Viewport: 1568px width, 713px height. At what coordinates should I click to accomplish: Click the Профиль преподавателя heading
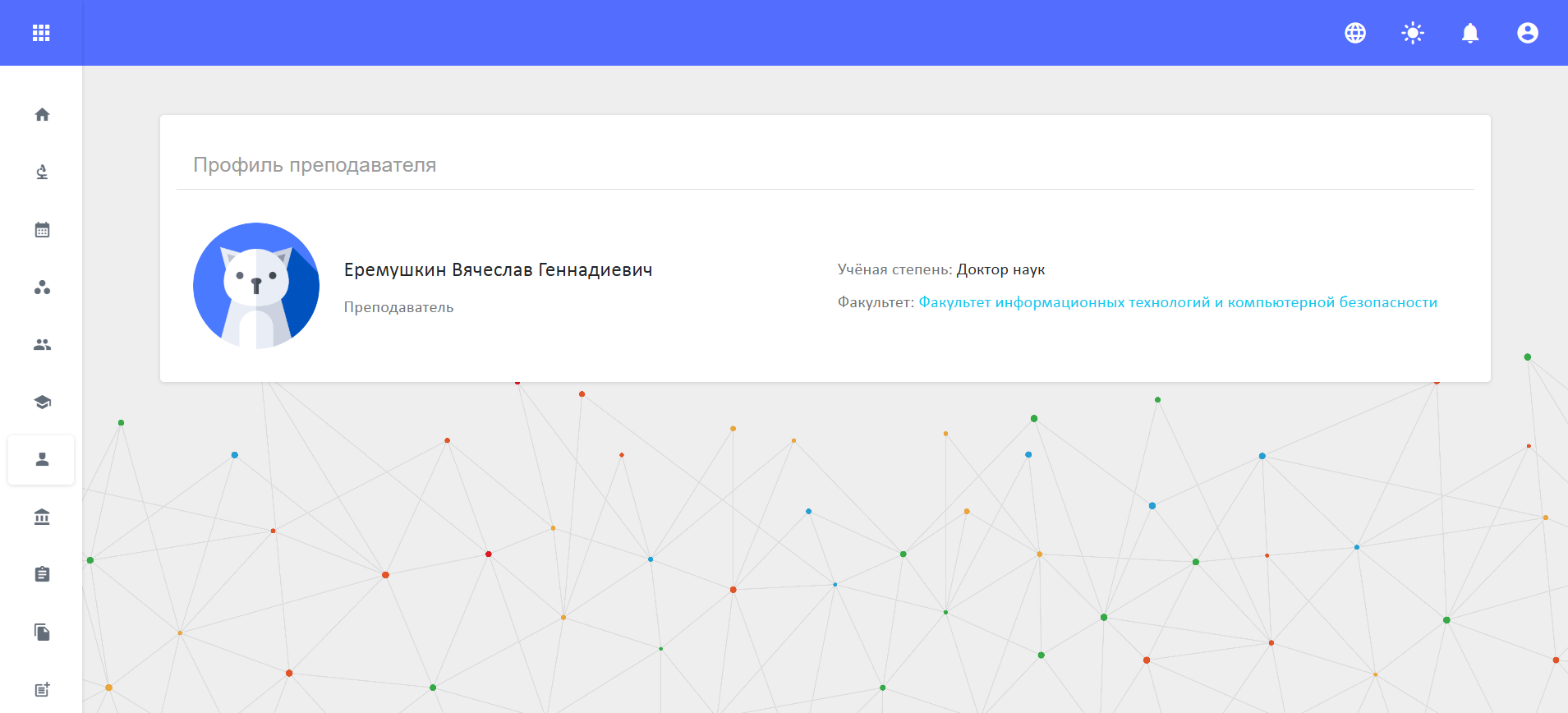(x=315, y=165)
